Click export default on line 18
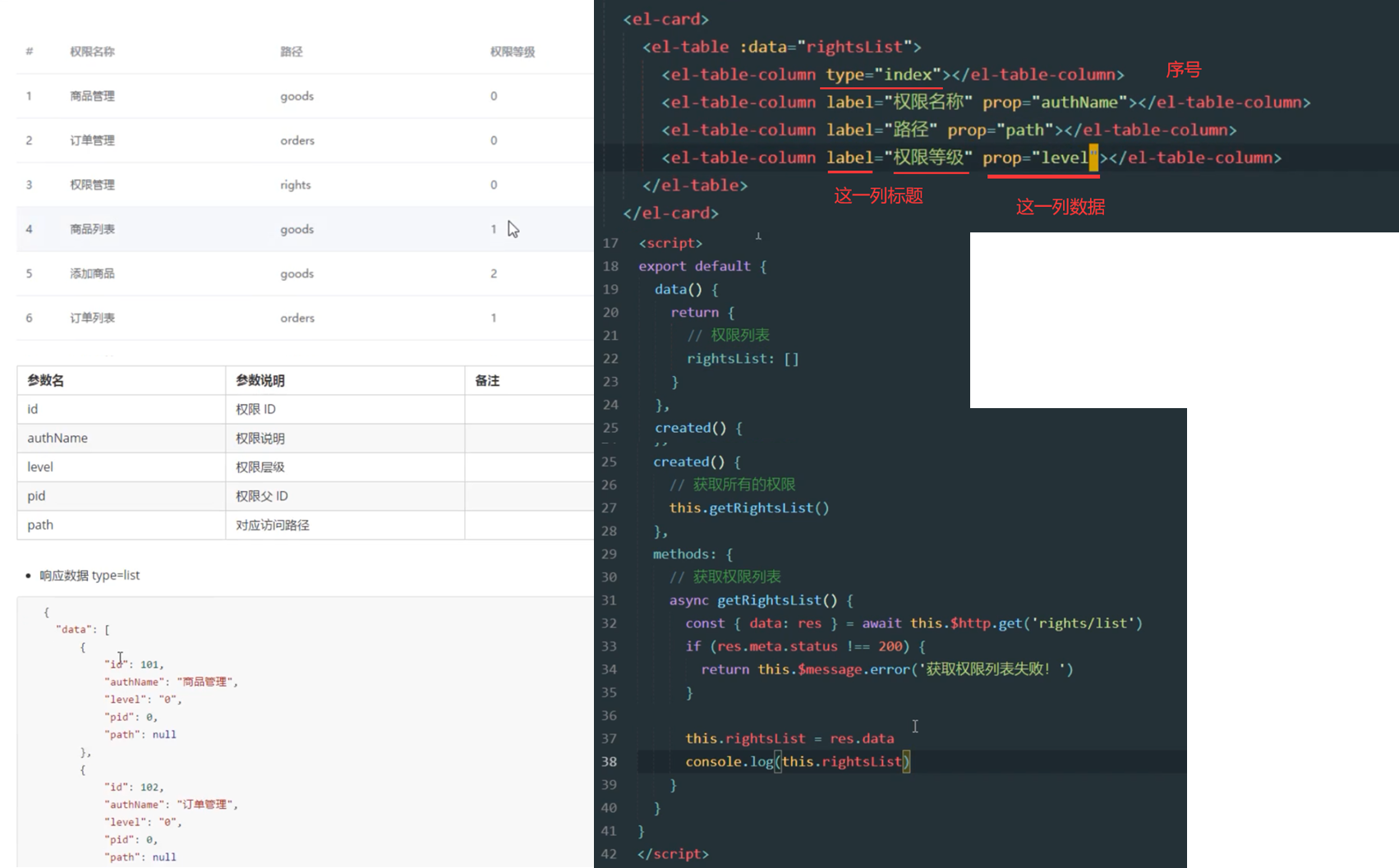1399x868 pixels. pyautogui.click(x=694, y=266)
